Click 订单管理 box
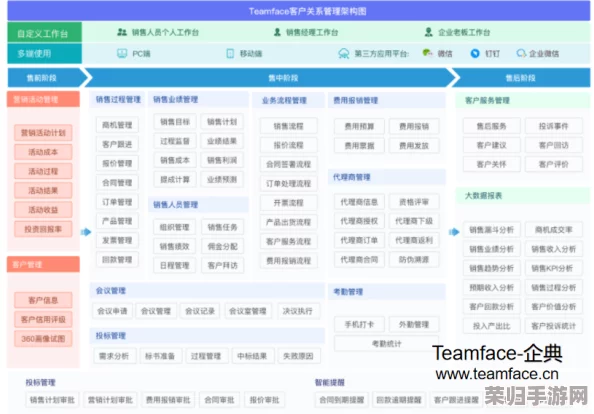Screen dimensions: 594x414 [x=117, y=202]
